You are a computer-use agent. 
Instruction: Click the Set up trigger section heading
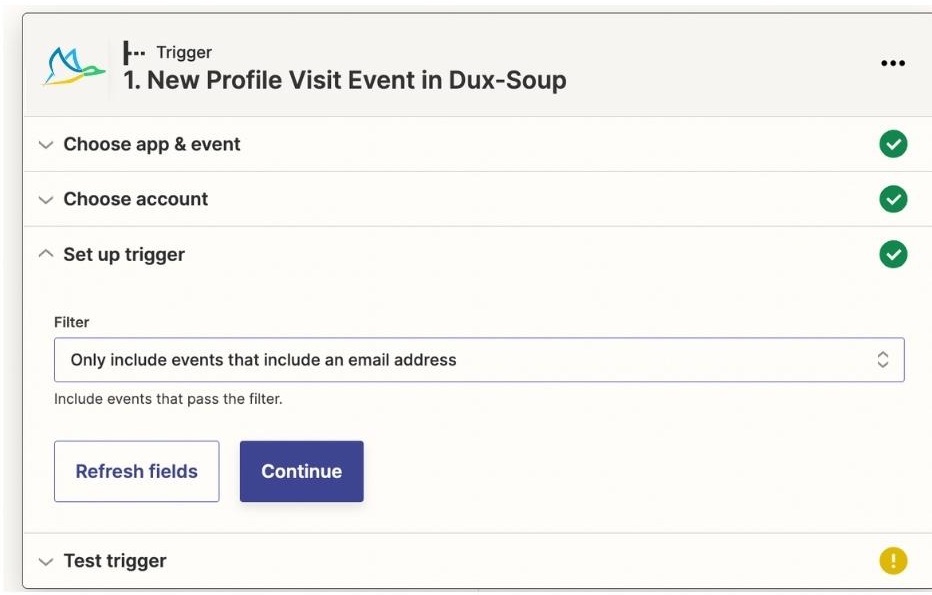point(124,254)
